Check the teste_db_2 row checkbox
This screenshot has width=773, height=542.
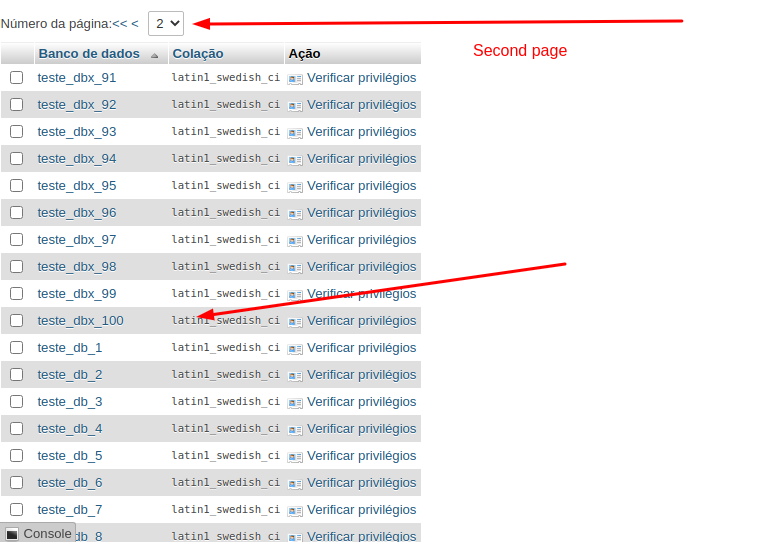16,374
